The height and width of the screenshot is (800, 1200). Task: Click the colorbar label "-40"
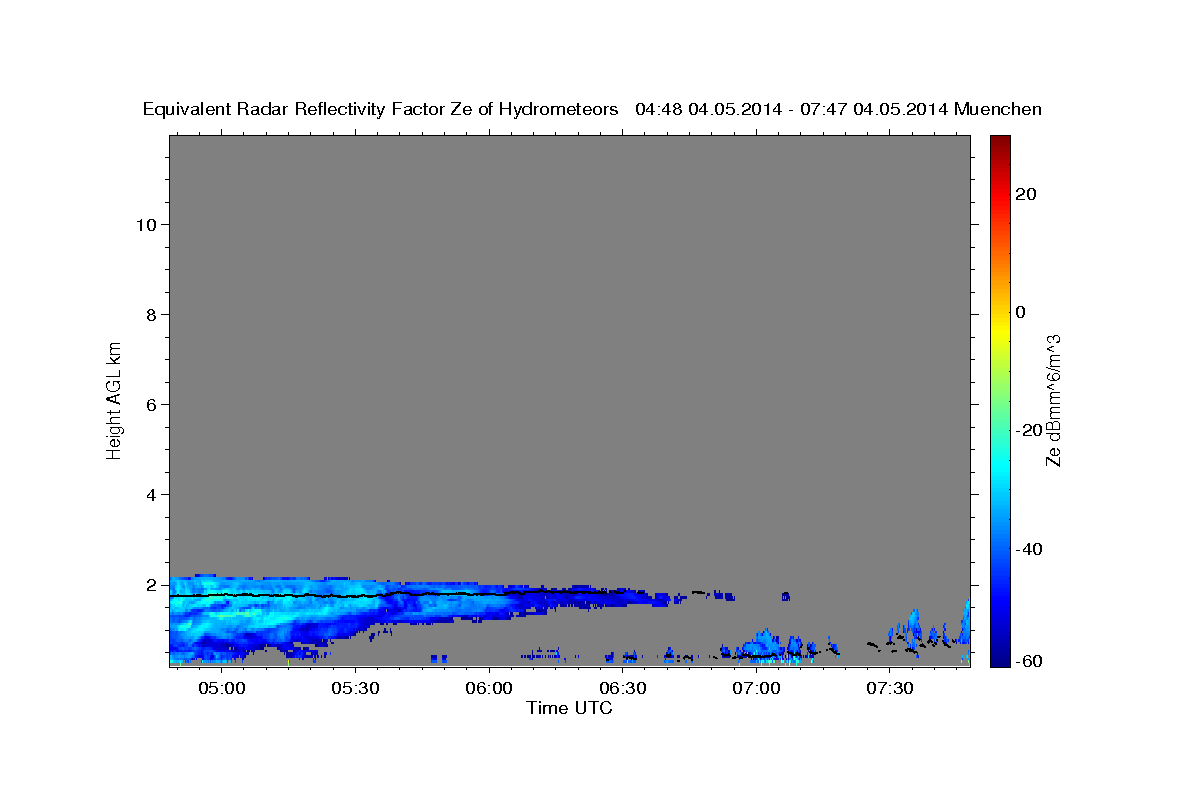[1028, 549]
